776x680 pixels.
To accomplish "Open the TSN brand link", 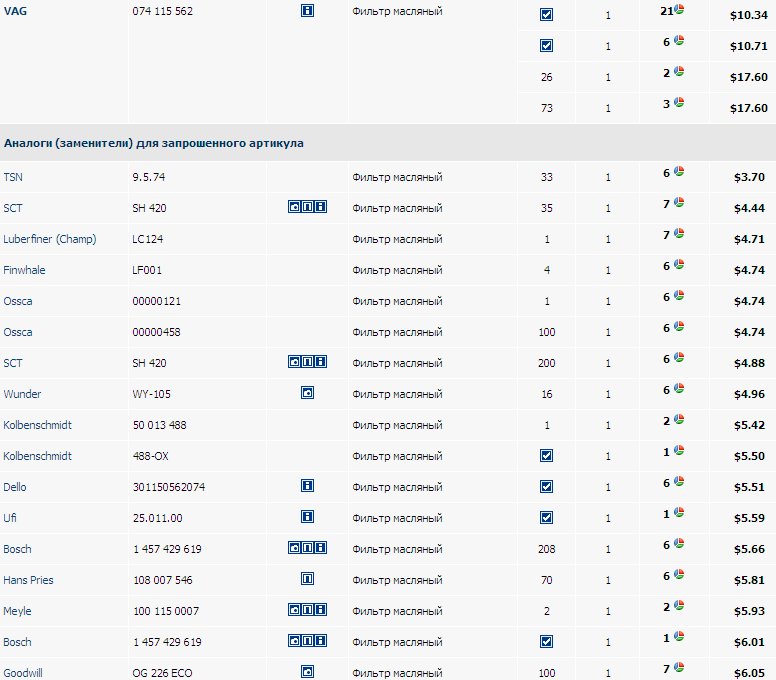I will click(13, 177).
